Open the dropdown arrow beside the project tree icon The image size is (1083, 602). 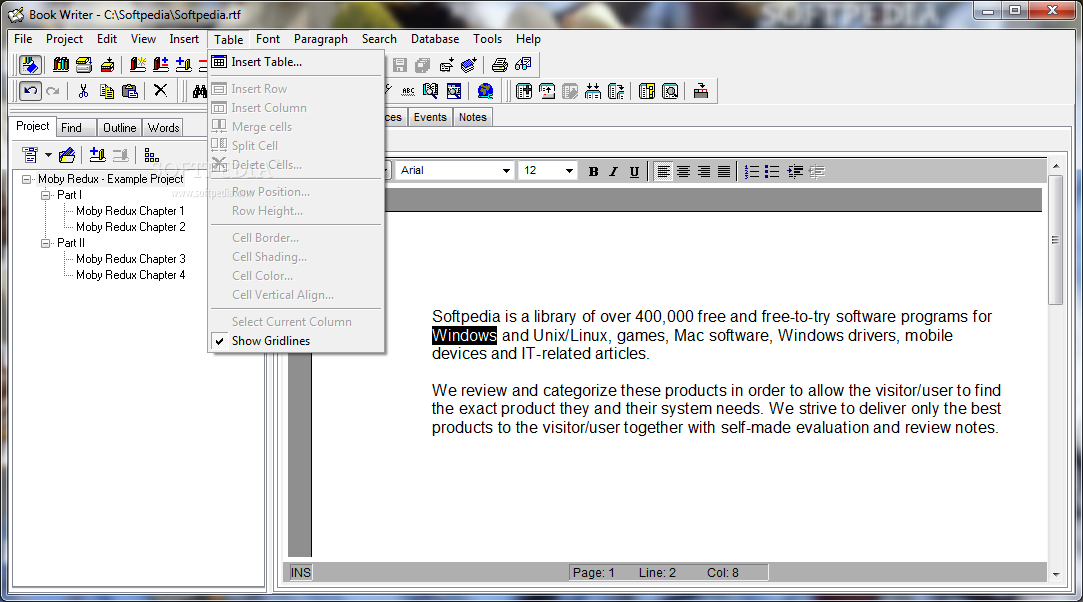[x=48, y=155]
